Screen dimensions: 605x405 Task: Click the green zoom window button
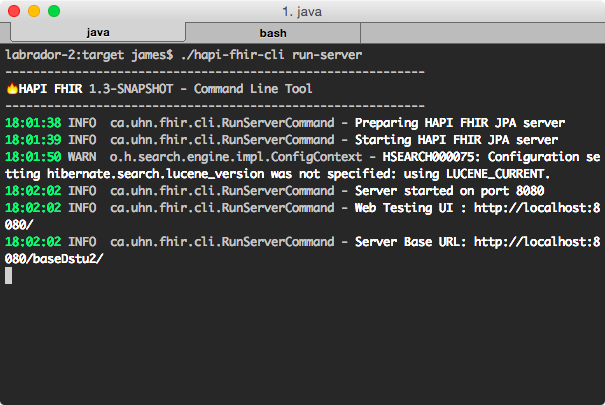53,11
